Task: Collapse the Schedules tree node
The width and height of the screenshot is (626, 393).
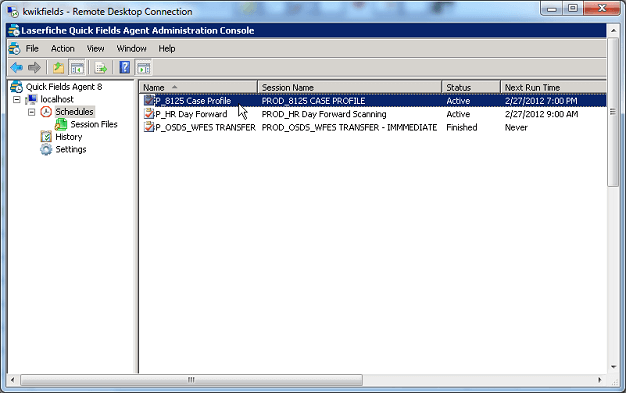Action: pyautogui.click(x=32, y=112)
